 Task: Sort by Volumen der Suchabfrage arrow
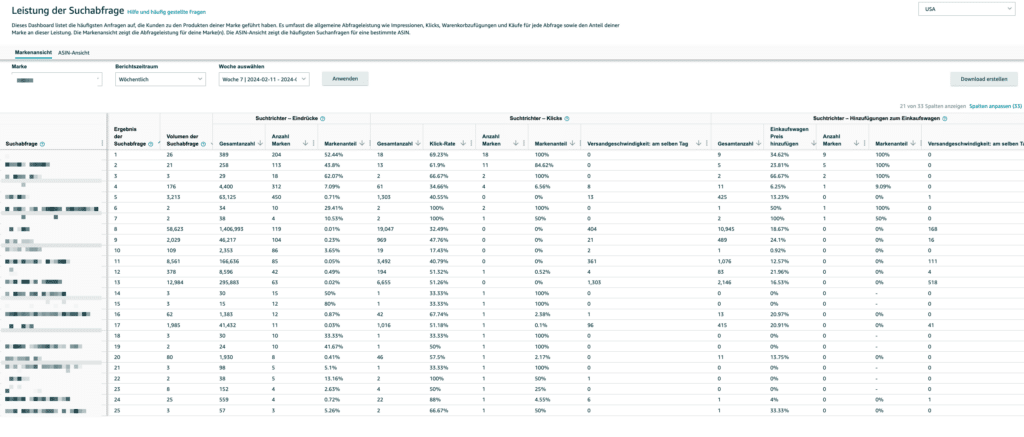tap(212, 143)
